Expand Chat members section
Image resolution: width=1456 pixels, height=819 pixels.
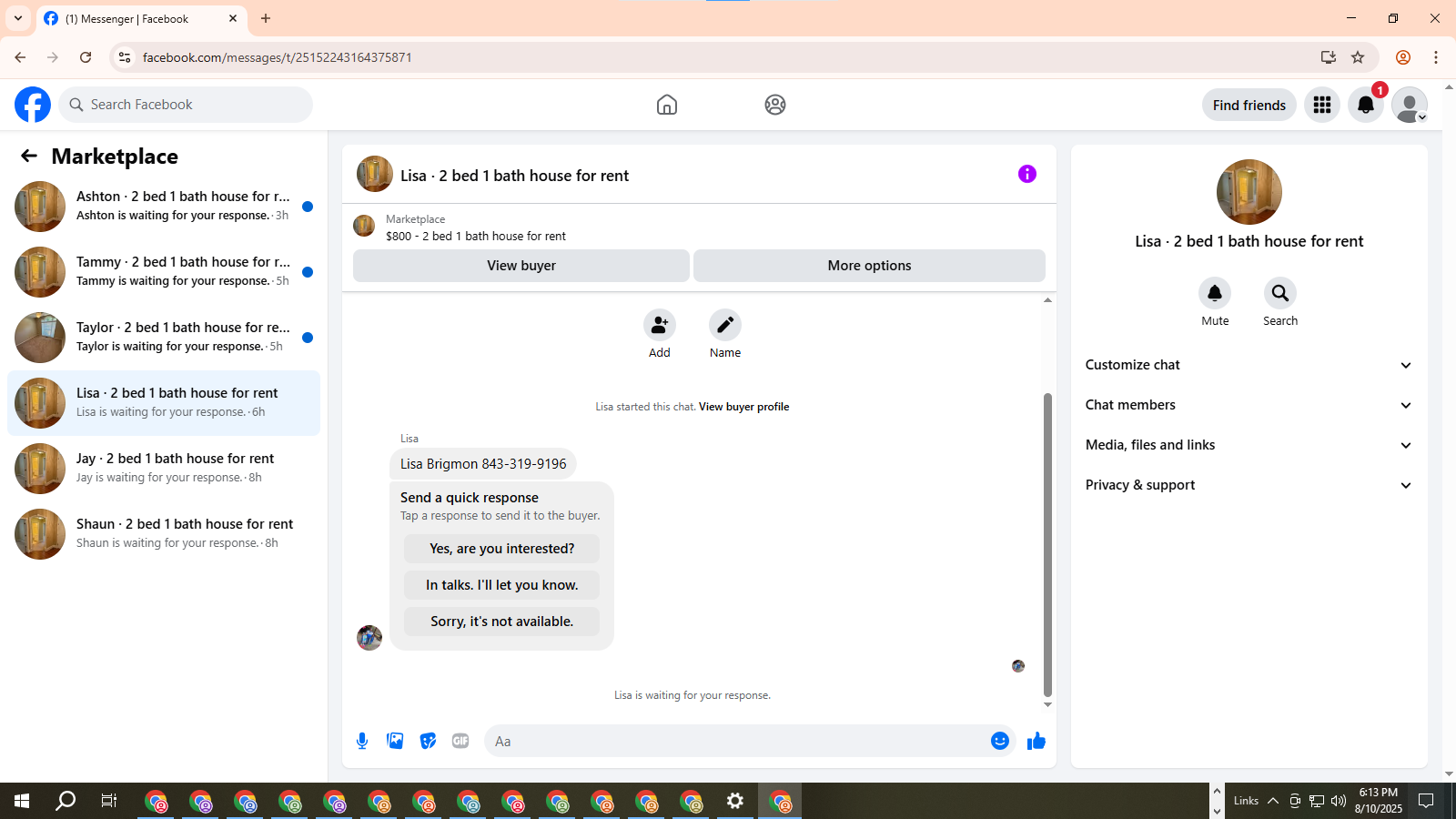click(1249, 405)
